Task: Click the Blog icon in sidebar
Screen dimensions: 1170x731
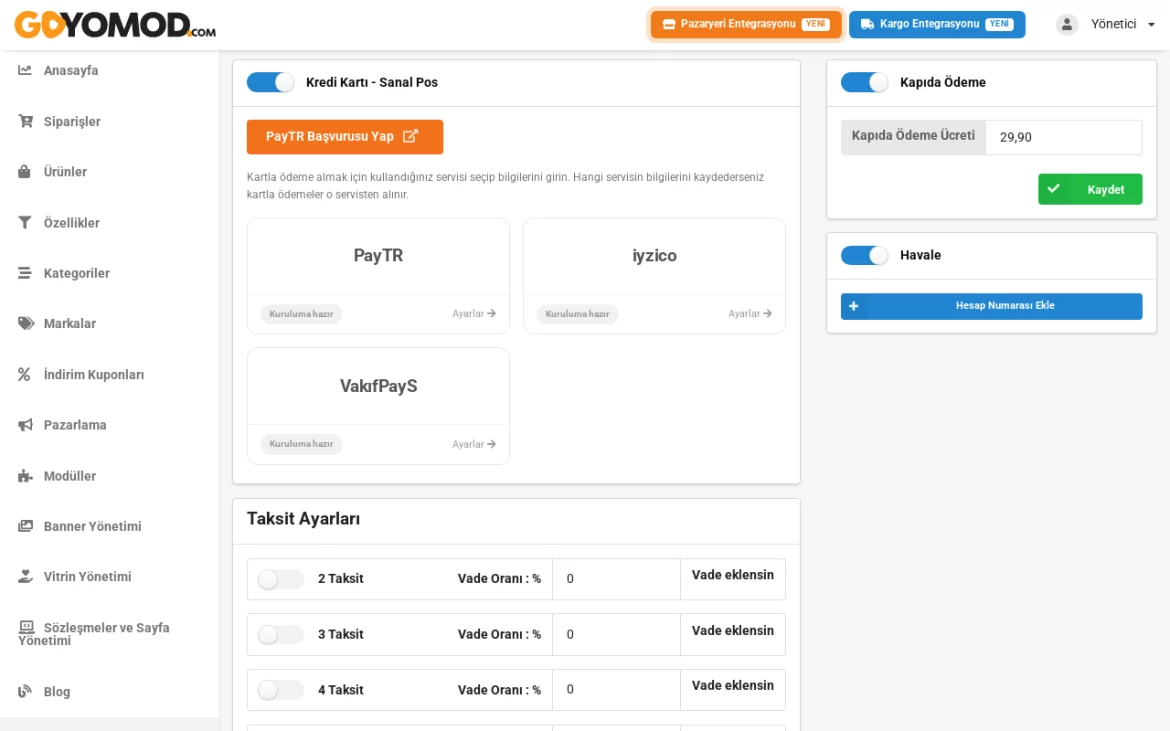Action: [25, 691]
